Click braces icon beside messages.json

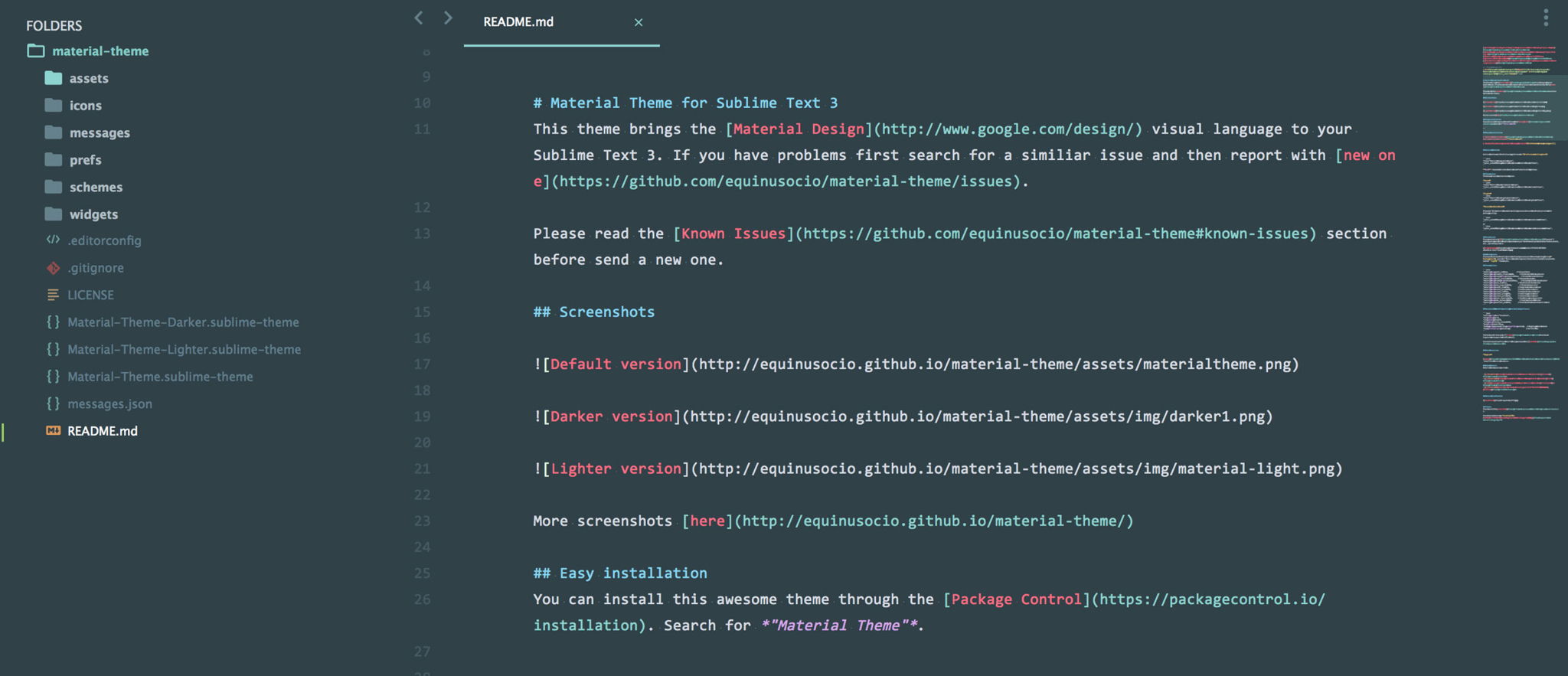53,403
